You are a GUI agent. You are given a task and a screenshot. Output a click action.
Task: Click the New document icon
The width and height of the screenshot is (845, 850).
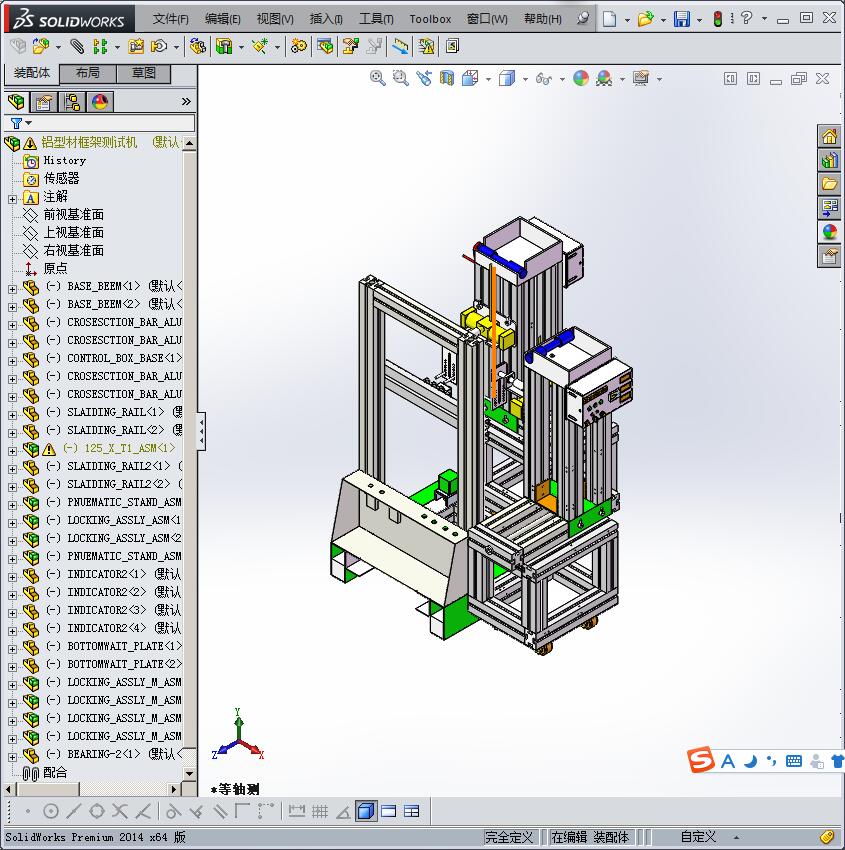point(610,19)
